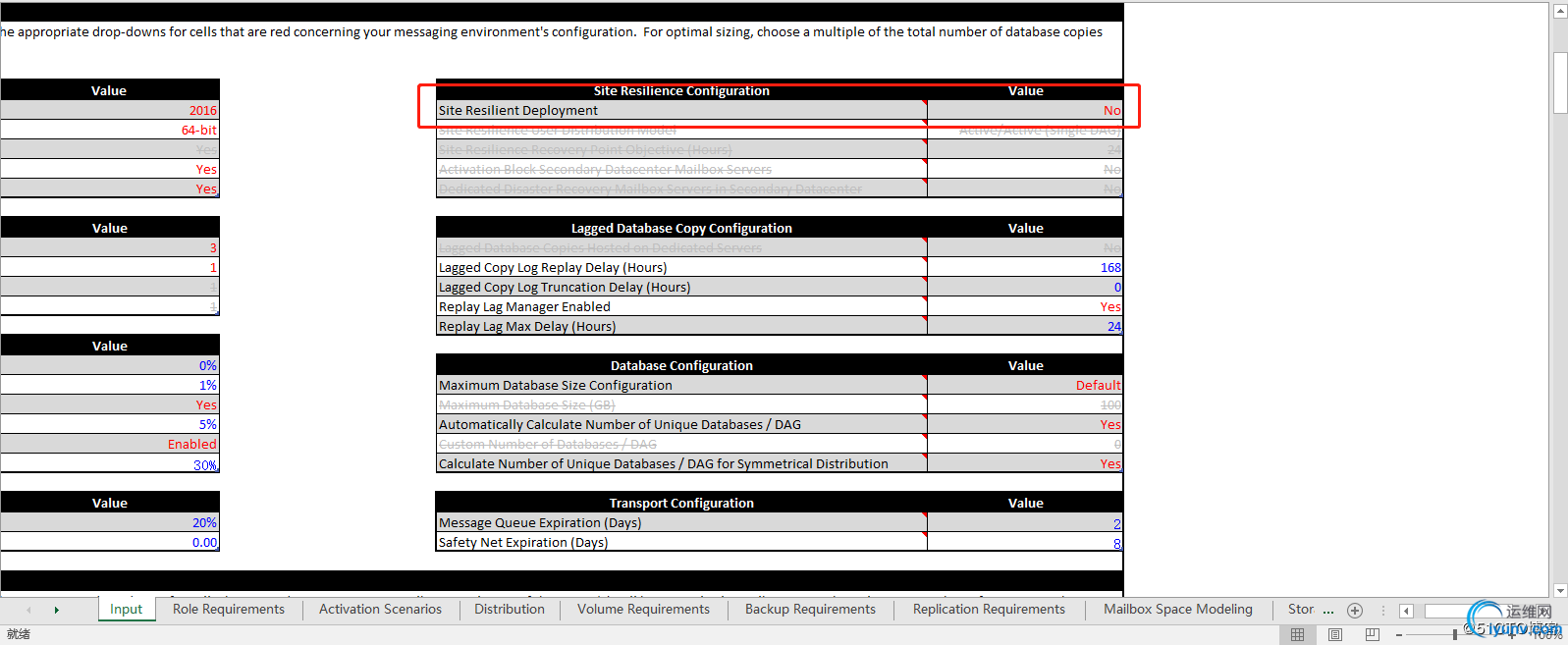Click 'Lagged Database Copy Configuration' header
1568x645 pixels.
click(x=681, y=228)
